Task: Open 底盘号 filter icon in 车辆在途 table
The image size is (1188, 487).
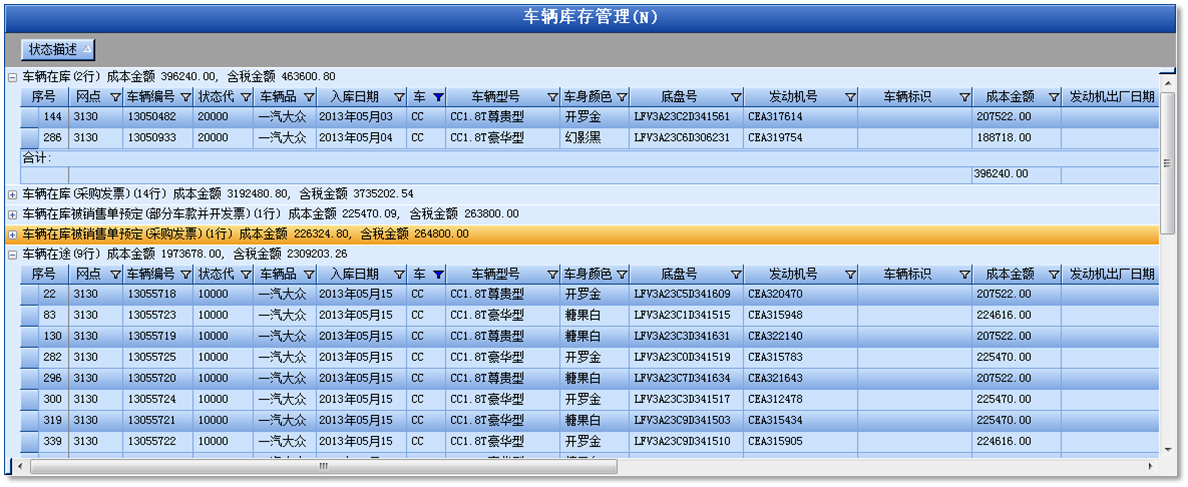Action: click(736, 274)
